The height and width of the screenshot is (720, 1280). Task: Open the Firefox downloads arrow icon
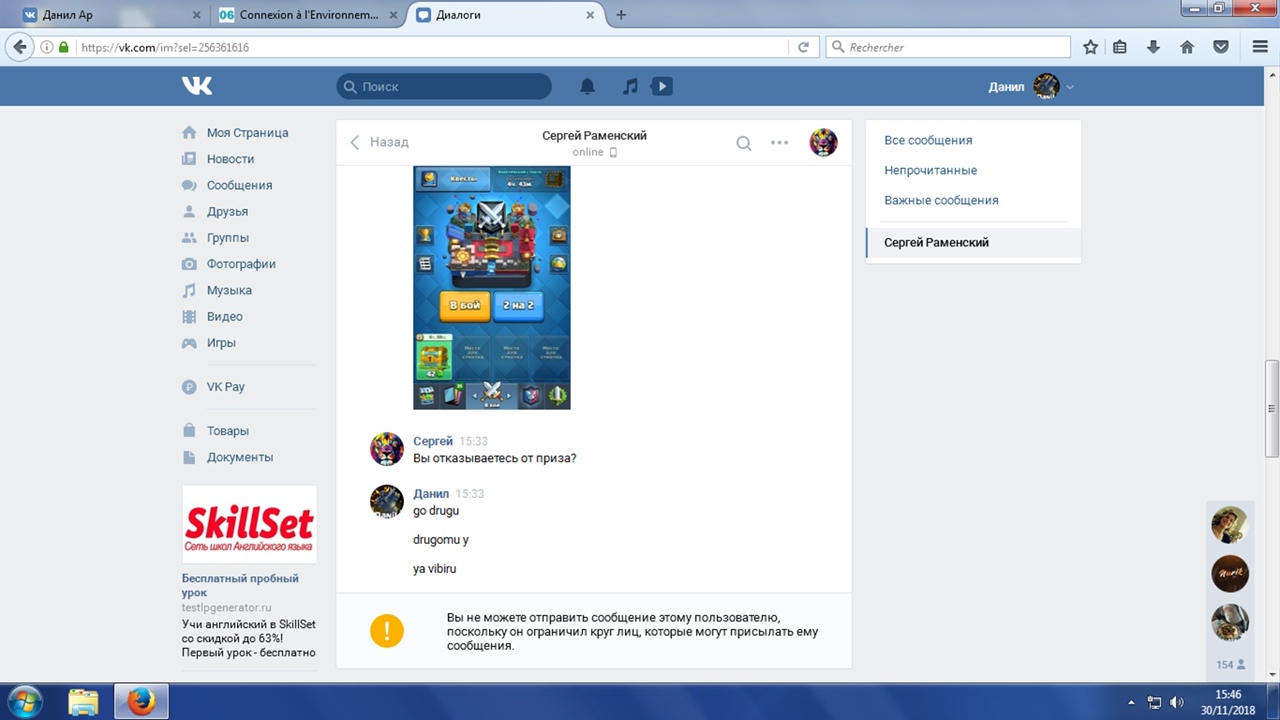pos(1154,47)
